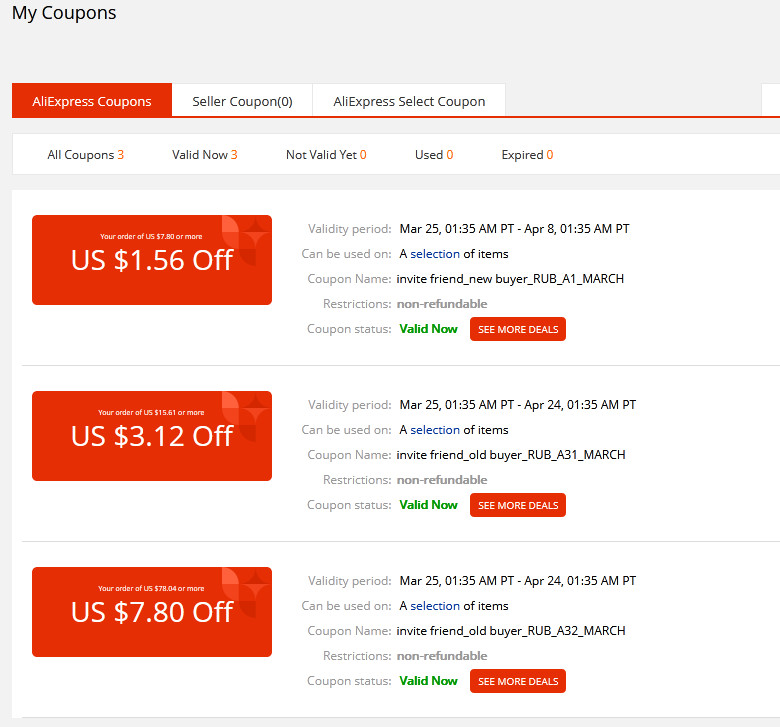
Task: Show Valid Now coupons
Action: (204, 155)
